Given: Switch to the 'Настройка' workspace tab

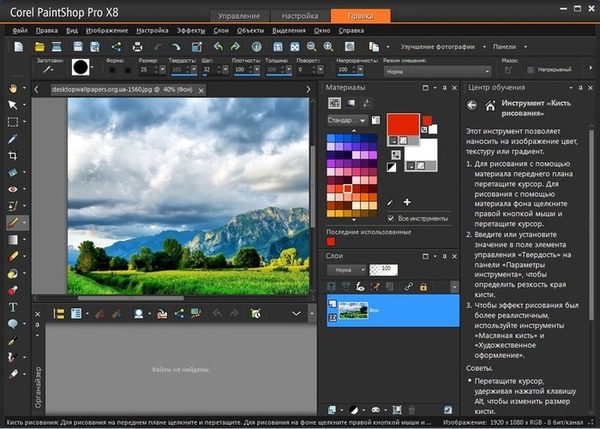Looking at the screenshot, I should click(x=298, y=16).
